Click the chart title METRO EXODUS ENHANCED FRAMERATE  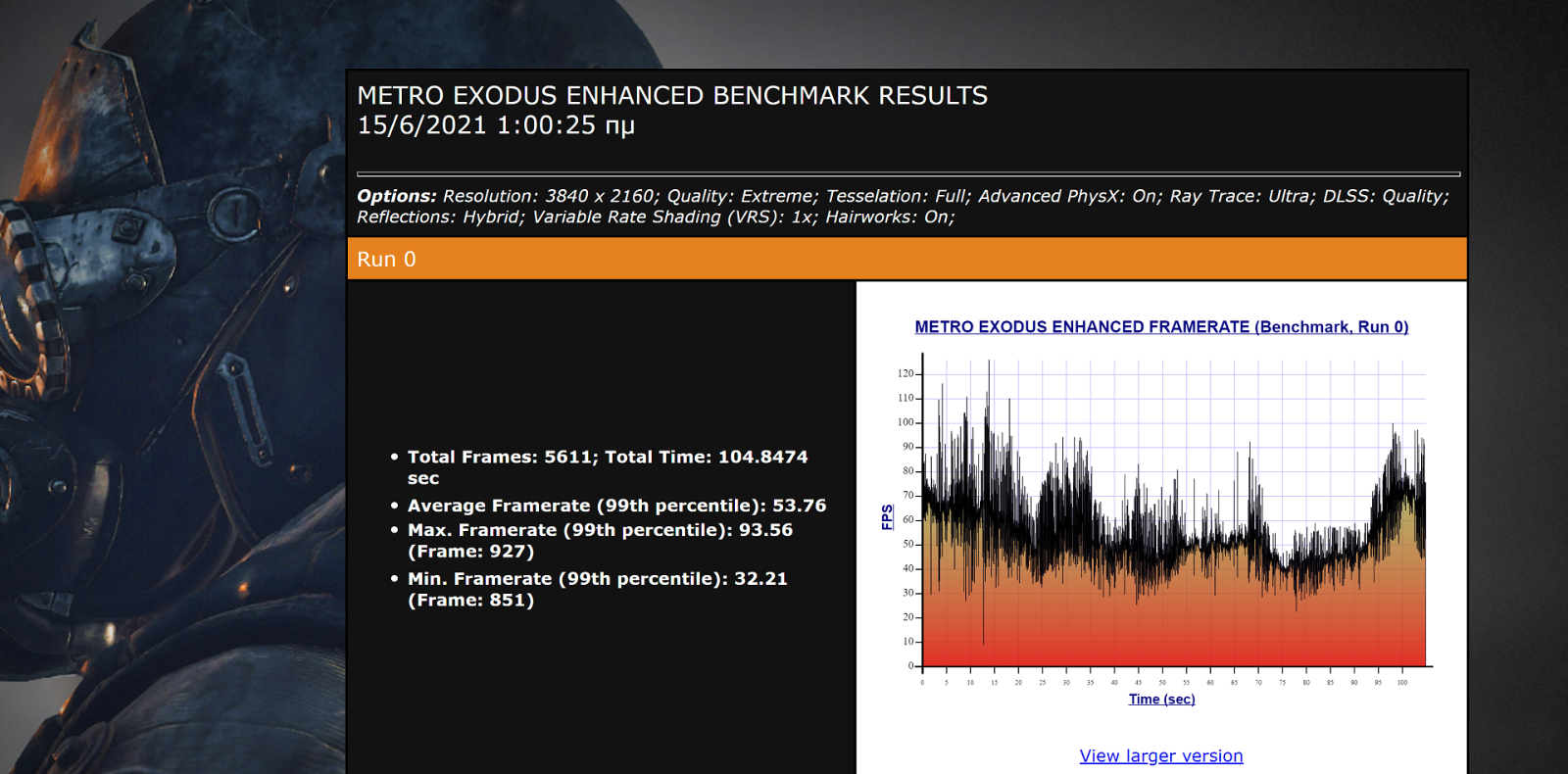1161,327
